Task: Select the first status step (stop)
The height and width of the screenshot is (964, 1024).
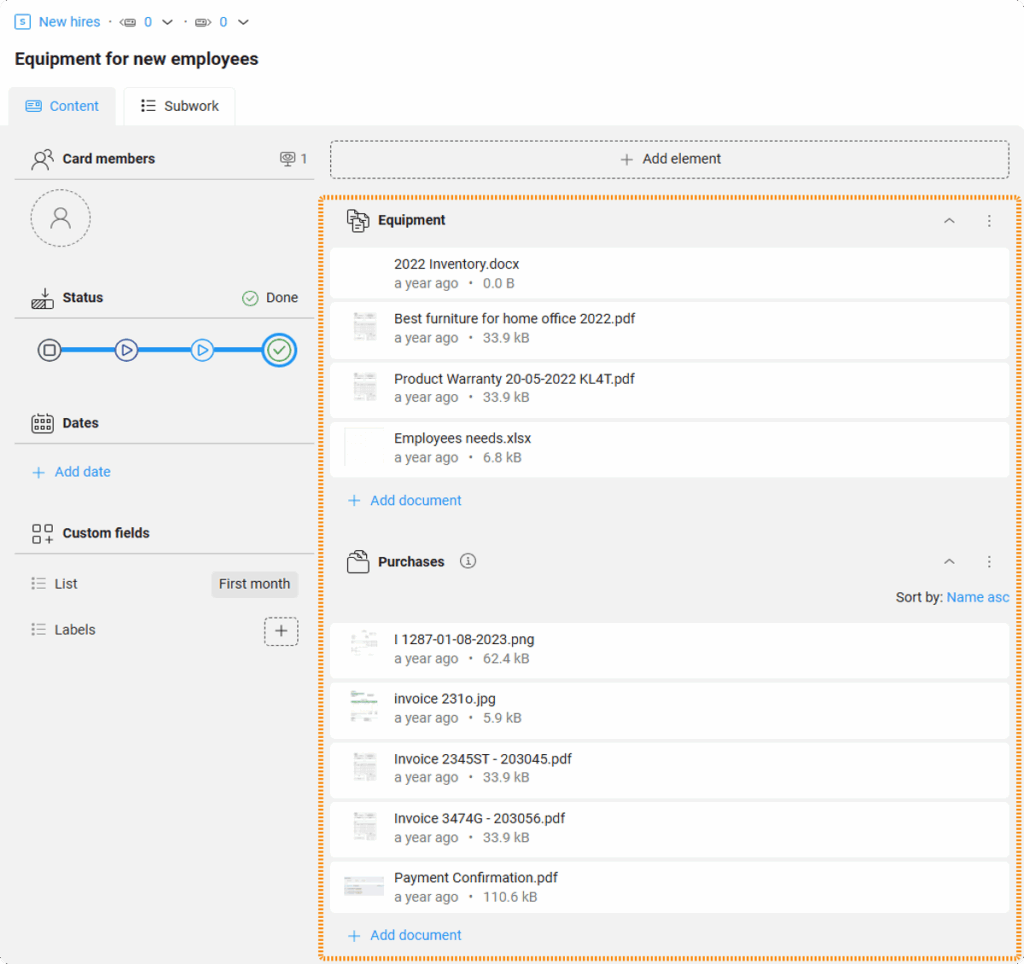Action: pyautogui.click(x=49, y=350)
